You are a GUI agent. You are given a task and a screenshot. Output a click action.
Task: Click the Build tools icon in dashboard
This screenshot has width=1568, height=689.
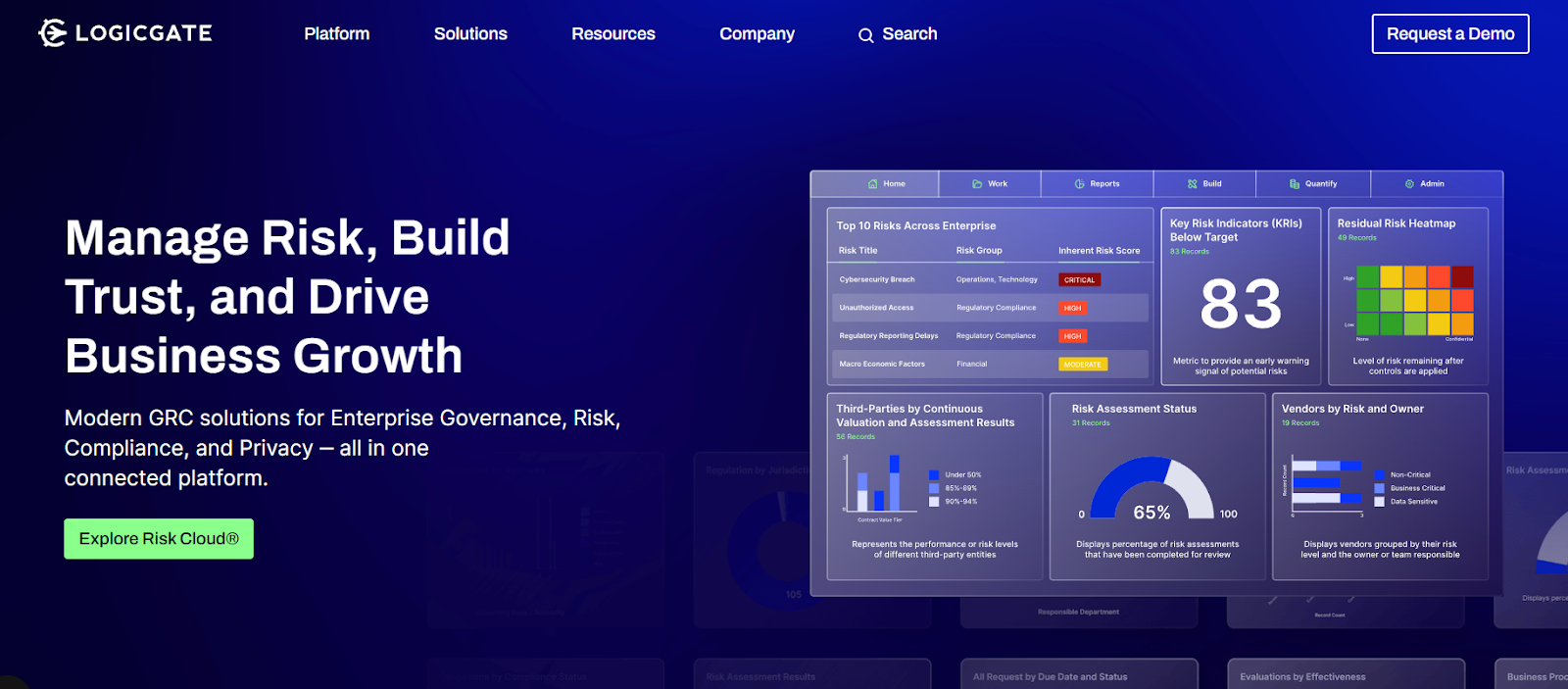tap(1193, 184)
